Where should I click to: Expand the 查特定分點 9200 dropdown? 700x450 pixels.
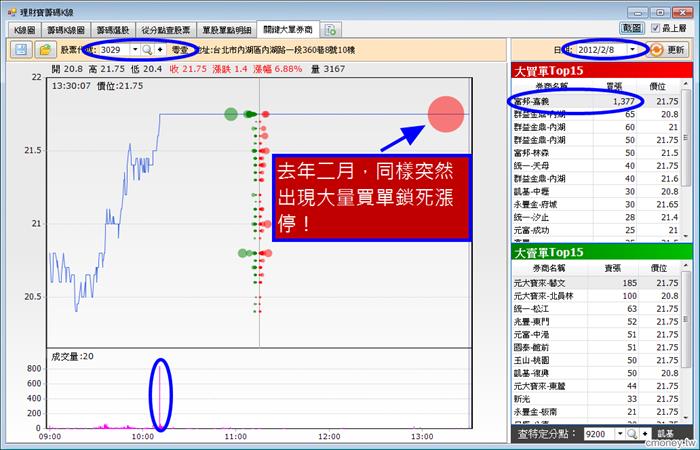click(620, 433)
